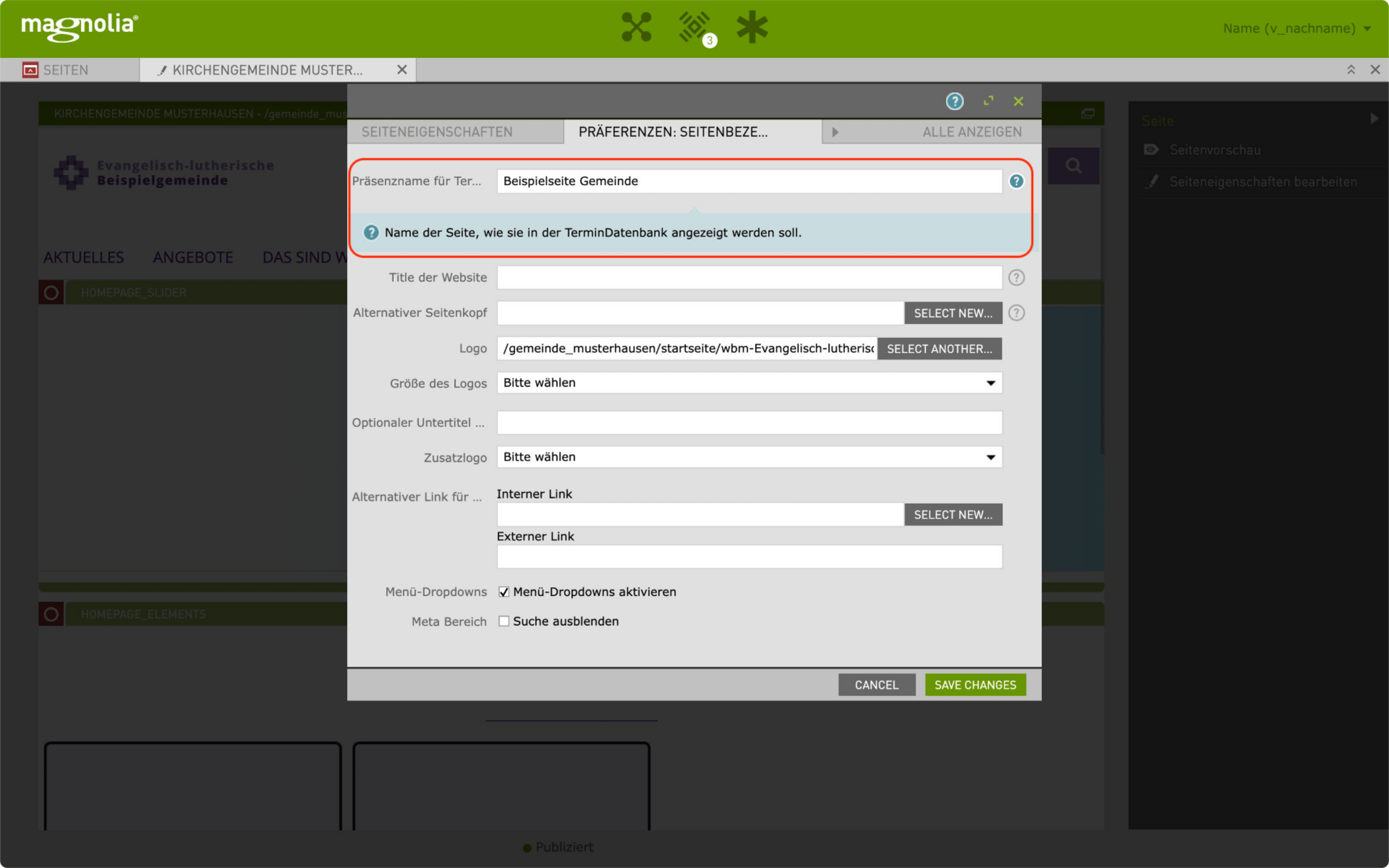Screen dimensions: 1389x868
Task: Collapse the Seite action panel arrow
Action: tap(1374, 119)
